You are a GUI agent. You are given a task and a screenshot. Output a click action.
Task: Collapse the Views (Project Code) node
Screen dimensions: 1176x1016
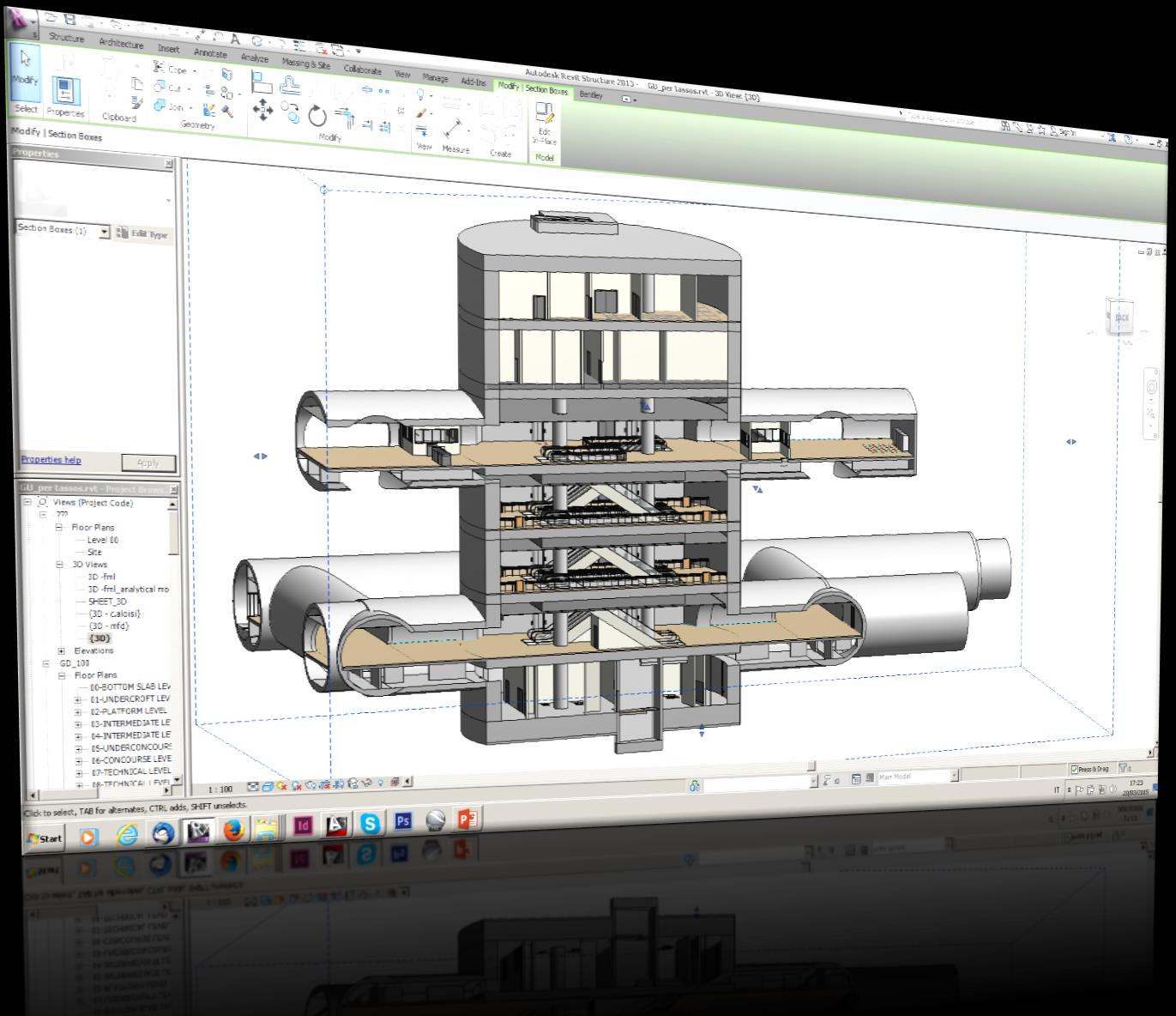click(27, 502)
